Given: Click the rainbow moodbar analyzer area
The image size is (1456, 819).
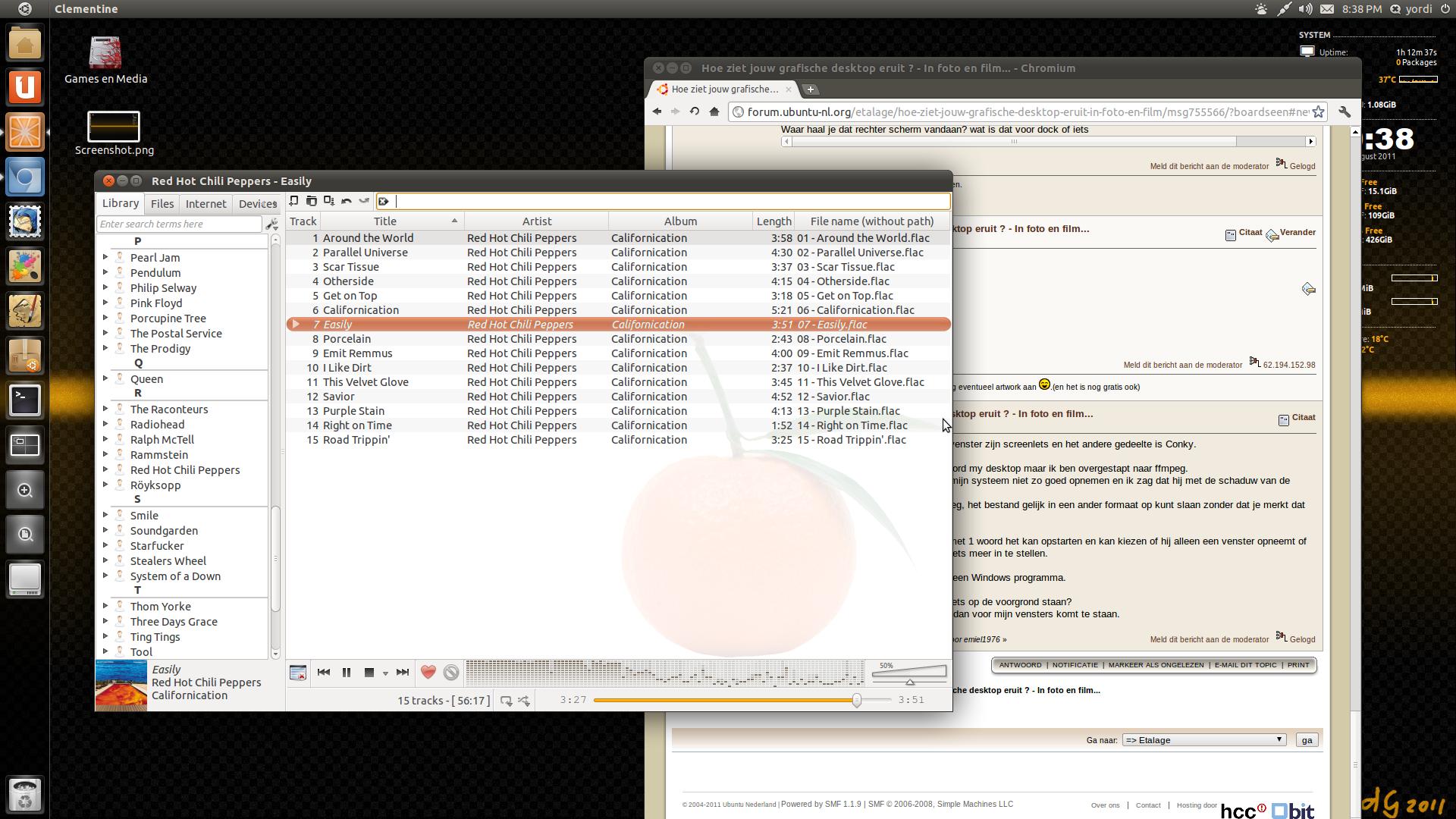Looking at the screenshot, I should pyautogui.click(x=664, y=673).
